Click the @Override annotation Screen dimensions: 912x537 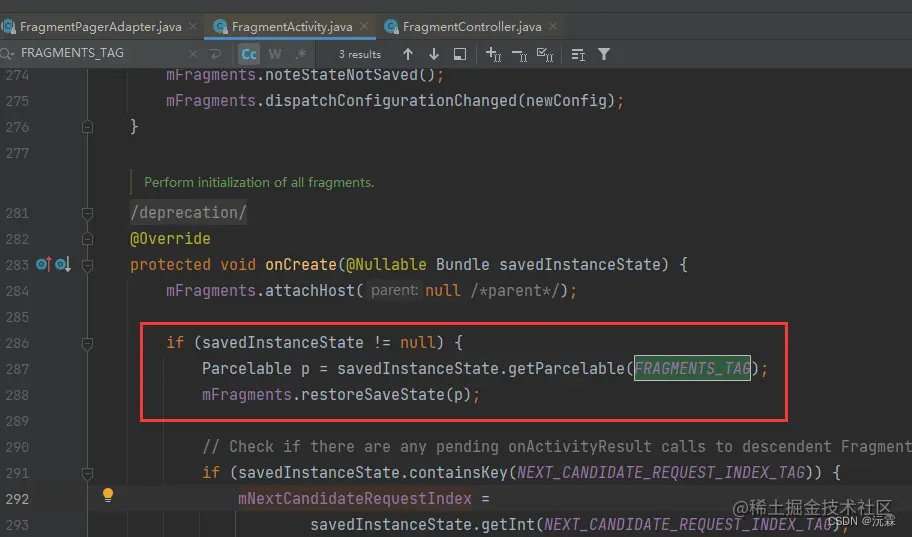coord(170,239)
